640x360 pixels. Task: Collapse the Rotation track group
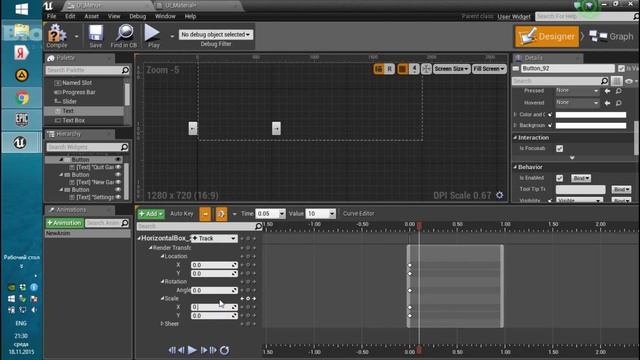pos(162,282)
